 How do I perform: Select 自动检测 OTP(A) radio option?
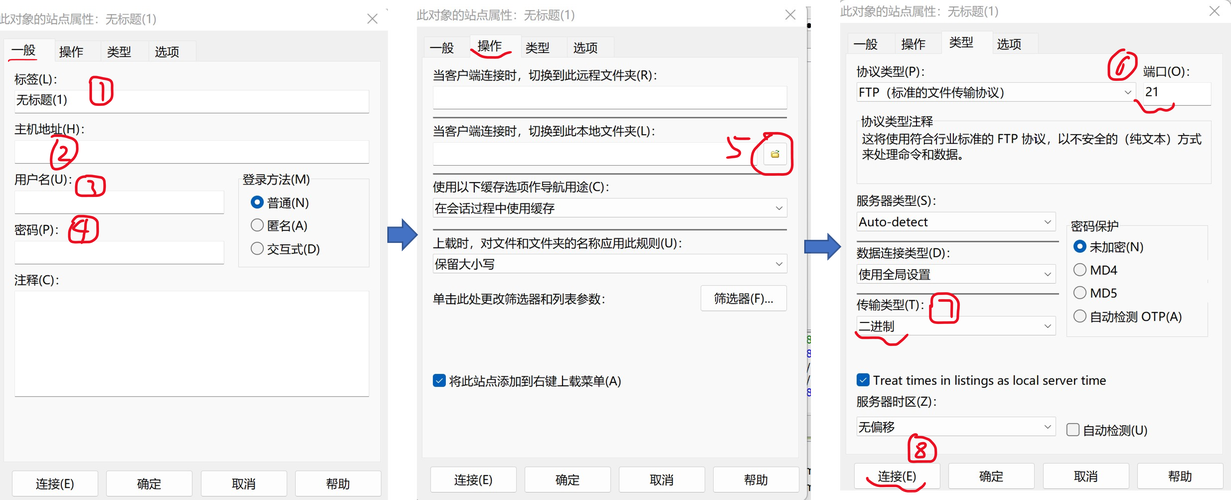[1080, 316]
